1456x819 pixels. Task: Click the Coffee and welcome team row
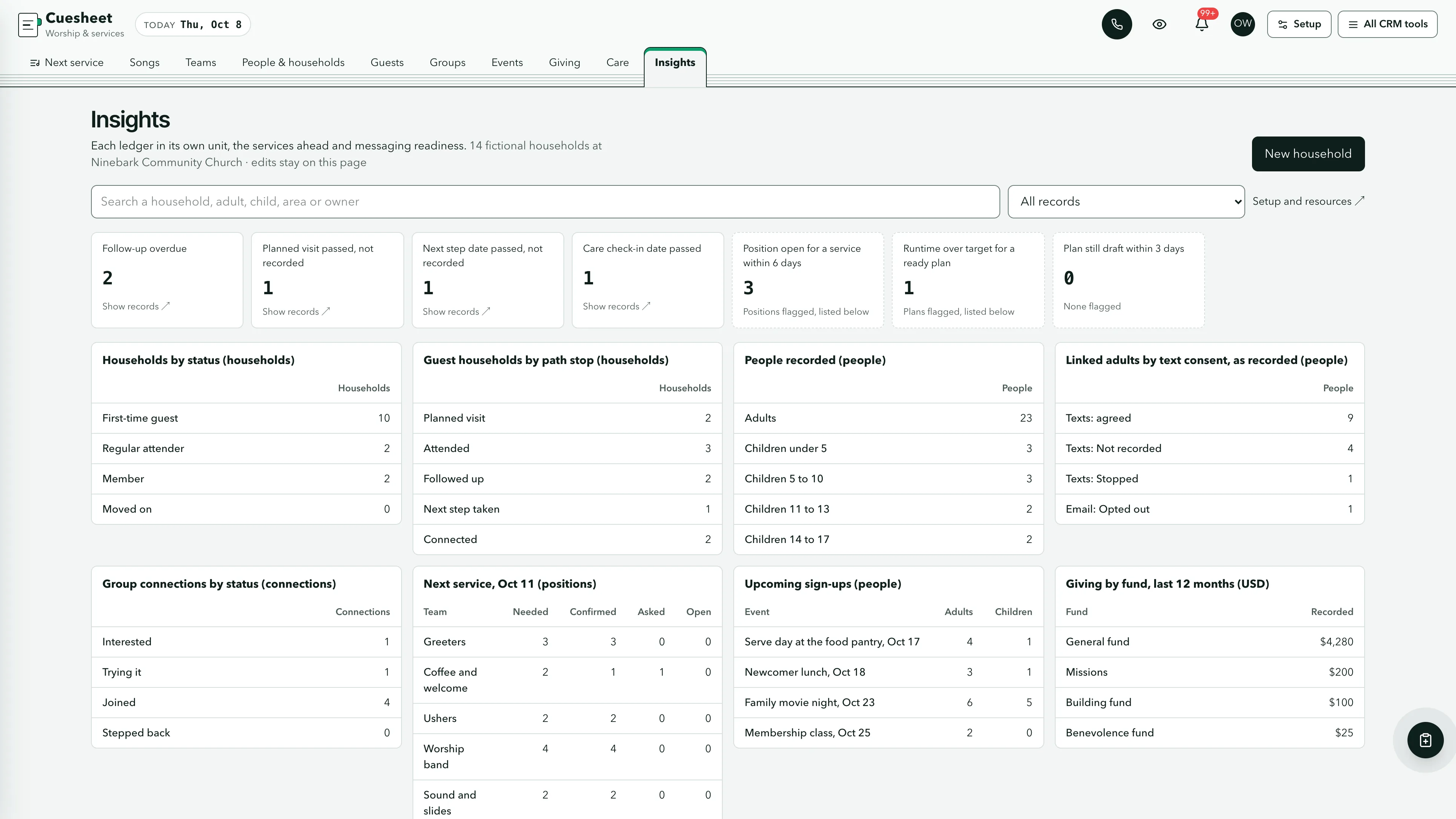coord(567,680)
